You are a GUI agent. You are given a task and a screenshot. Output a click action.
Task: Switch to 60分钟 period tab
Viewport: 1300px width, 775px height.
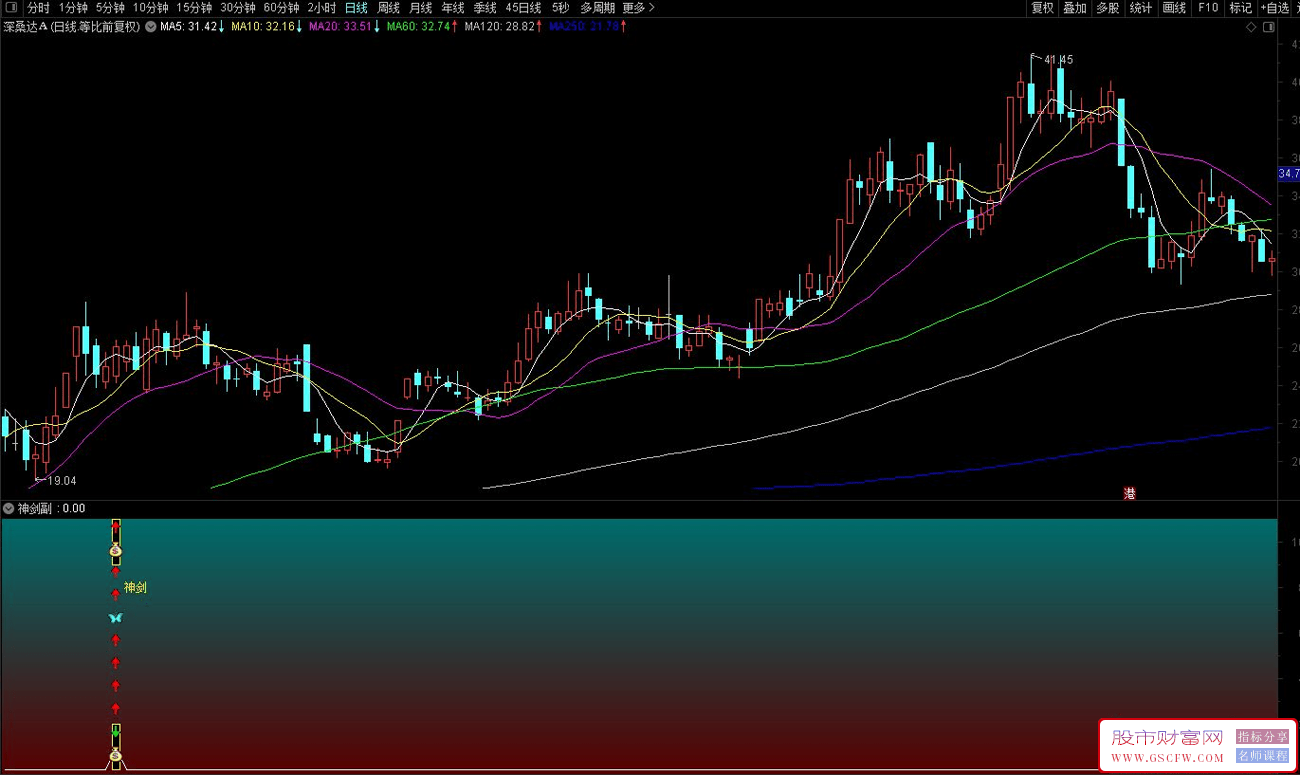point(281,8)
